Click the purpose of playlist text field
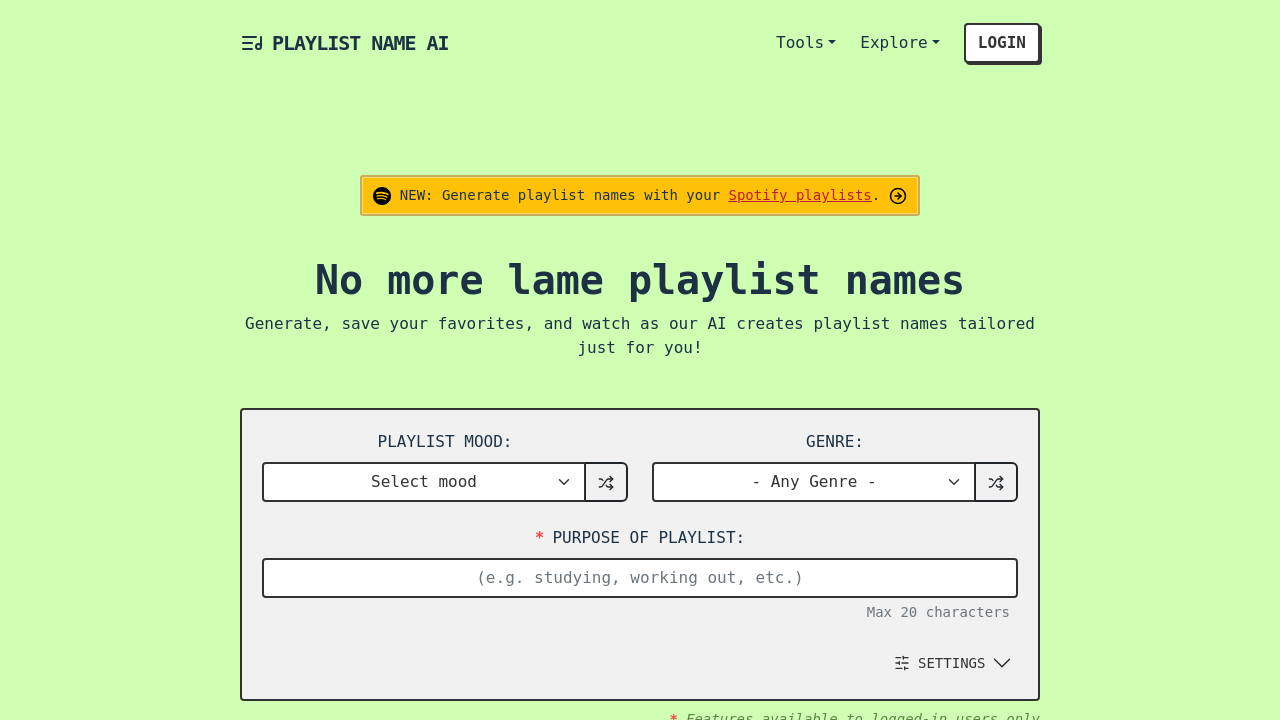Screen dimensions: 1280x720 pyautogui.click(x=640, y=578)
